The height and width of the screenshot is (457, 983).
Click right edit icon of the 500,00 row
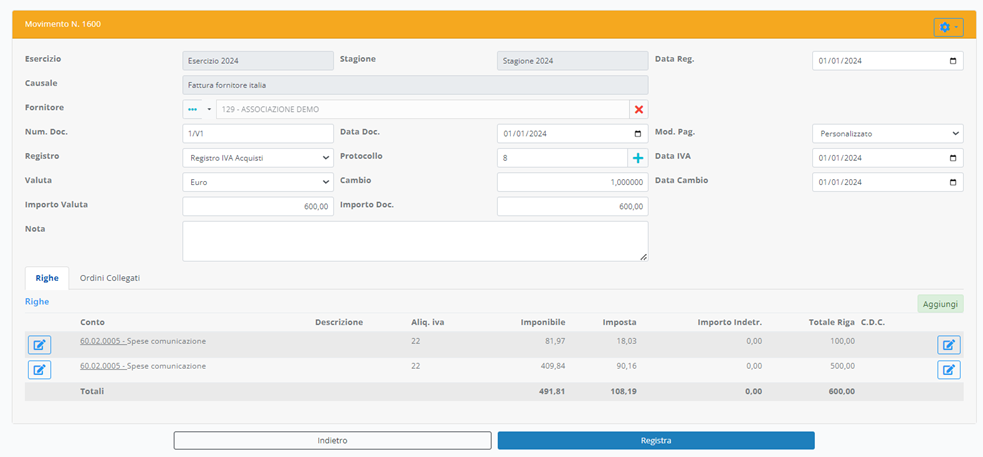(x=949, y=370)
